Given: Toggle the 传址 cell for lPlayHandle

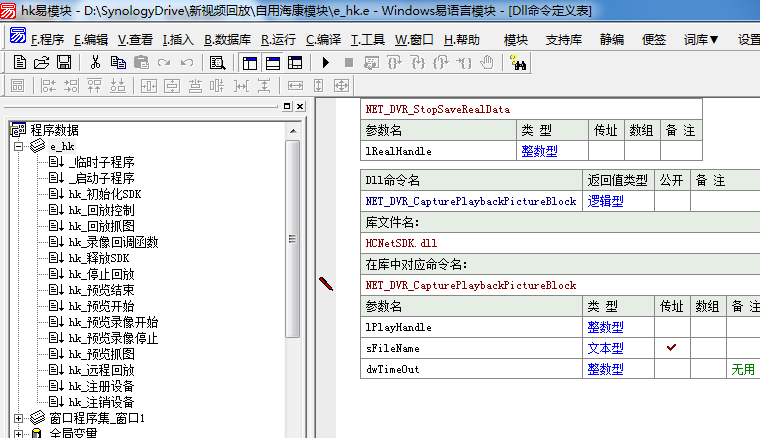Looking at the screenshot, I should [671, 327].
